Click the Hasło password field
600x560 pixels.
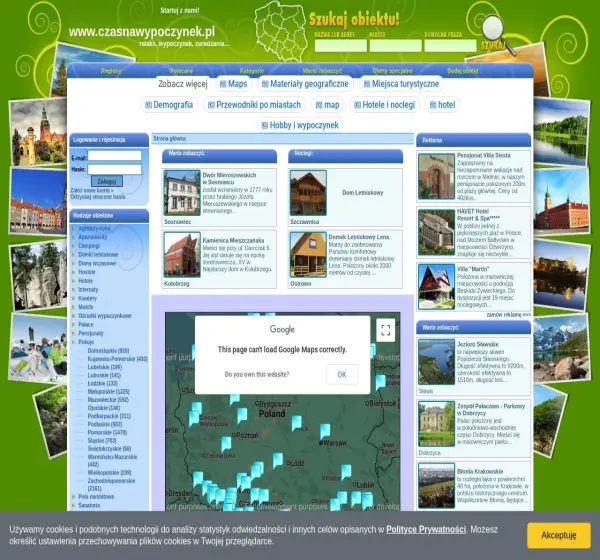tap(115, 169)
